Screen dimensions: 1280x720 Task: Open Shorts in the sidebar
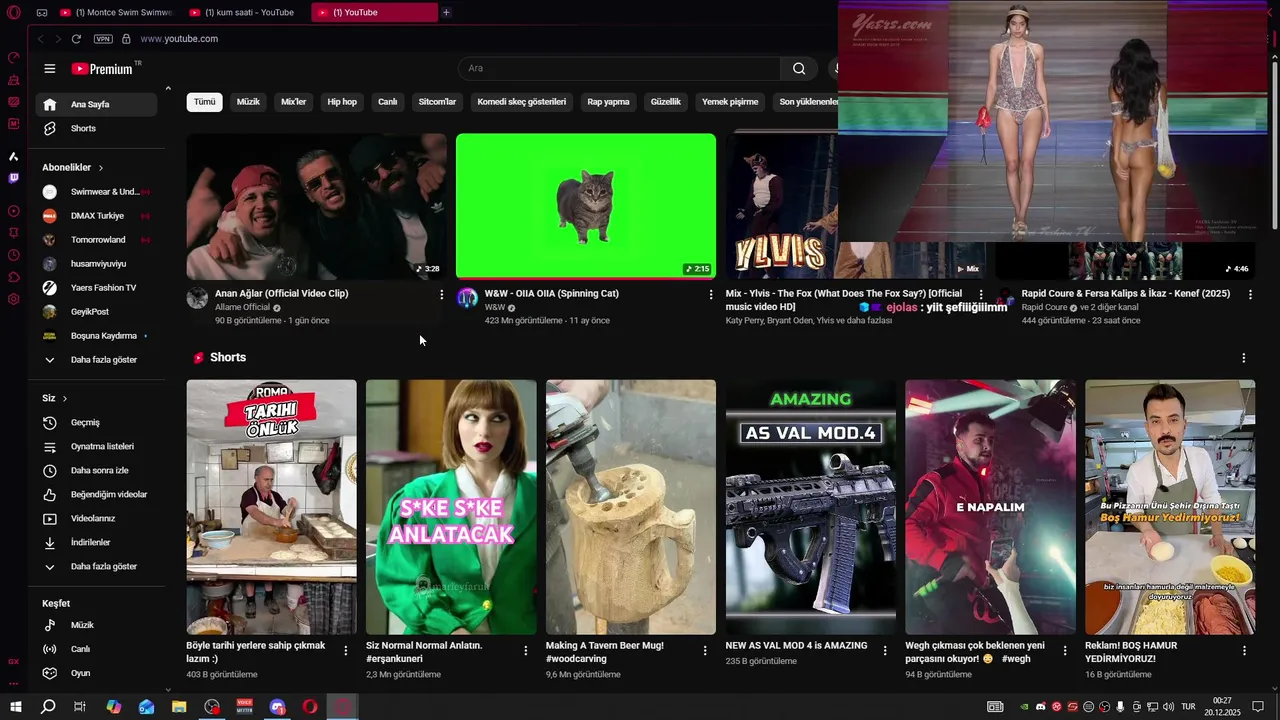pos(96,129)
